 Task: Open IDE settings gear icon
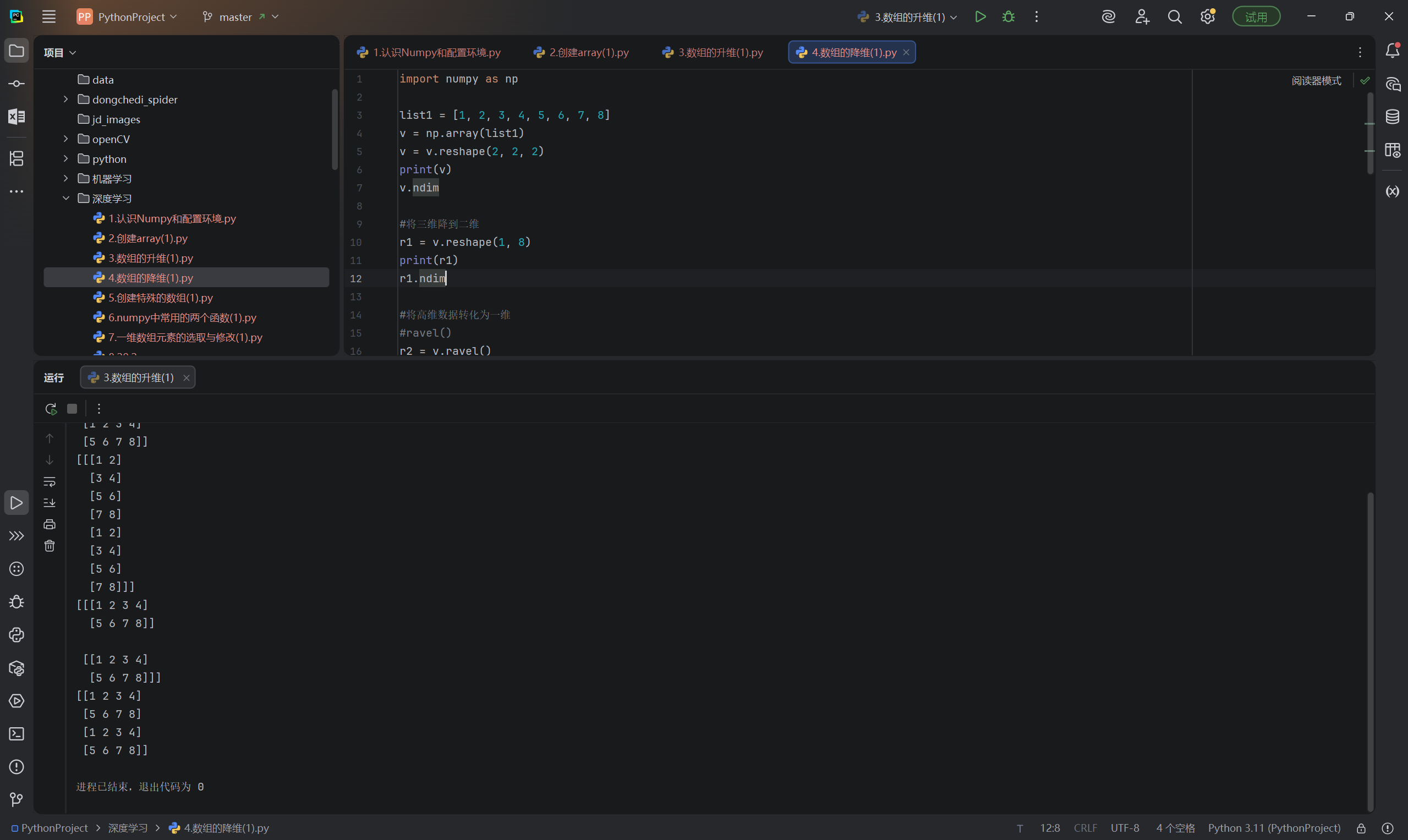(1208, 17)
